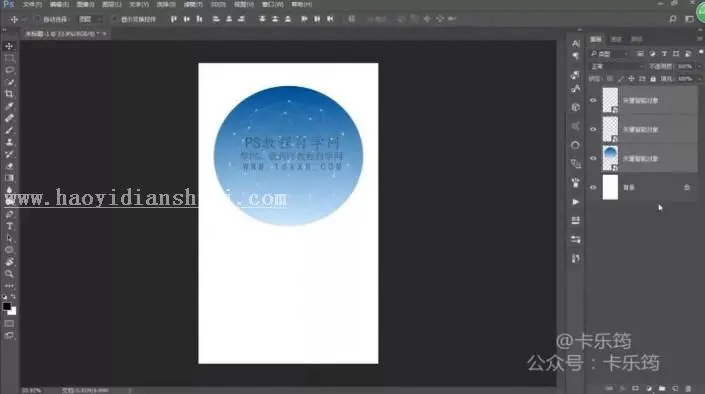Add a layer mask

[x=635, y=388]
